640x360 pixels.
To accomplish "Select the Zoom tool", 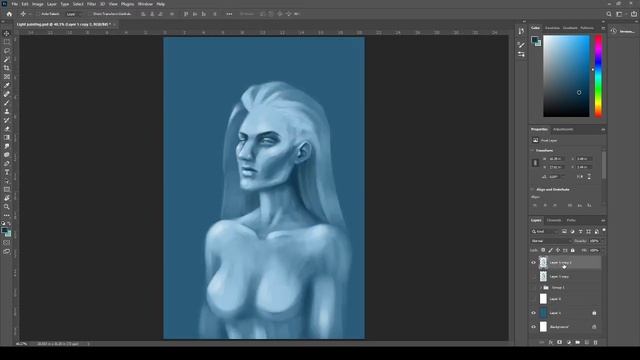I will click(x=7, y=207).
